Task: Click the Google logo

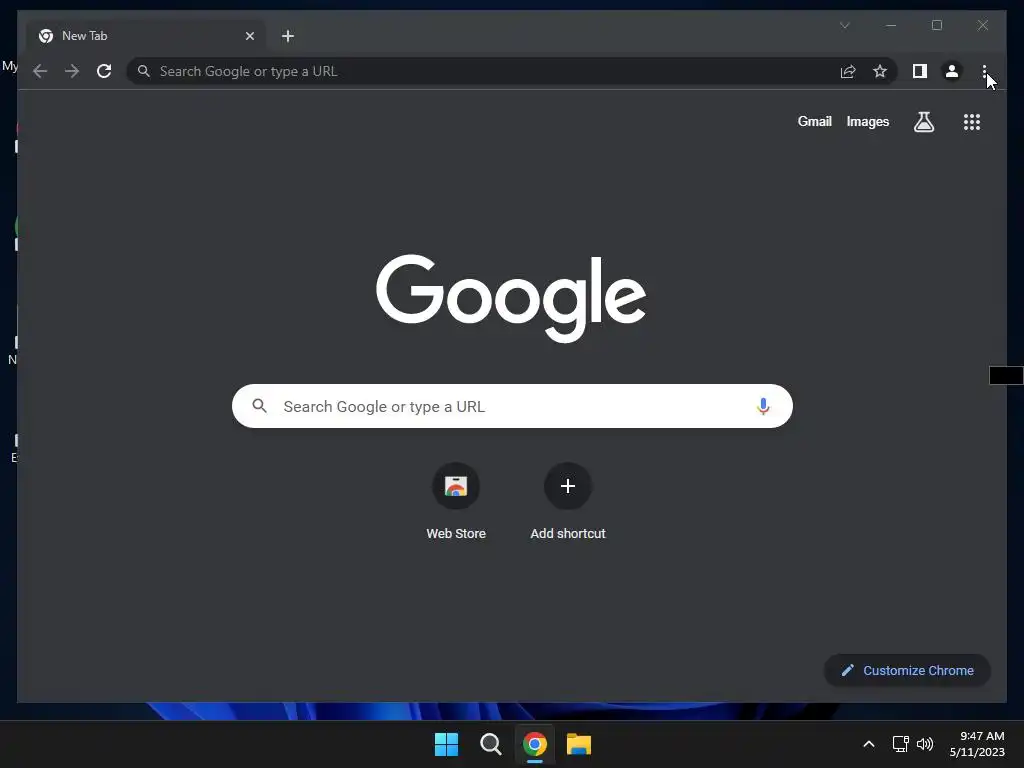Action: click(x=511, y=298)
